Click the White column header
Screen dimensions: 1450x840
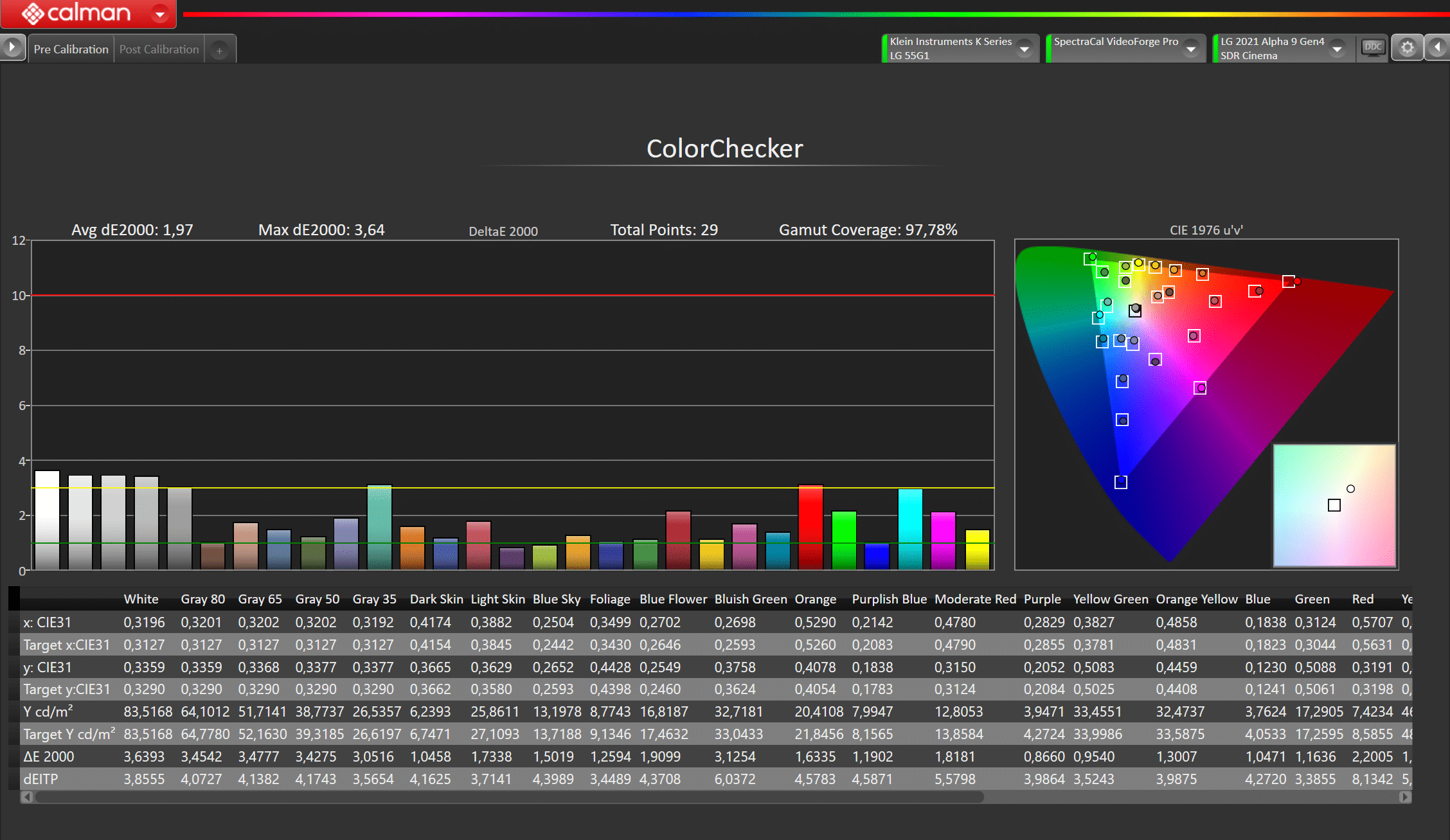(x=141, y=599)
